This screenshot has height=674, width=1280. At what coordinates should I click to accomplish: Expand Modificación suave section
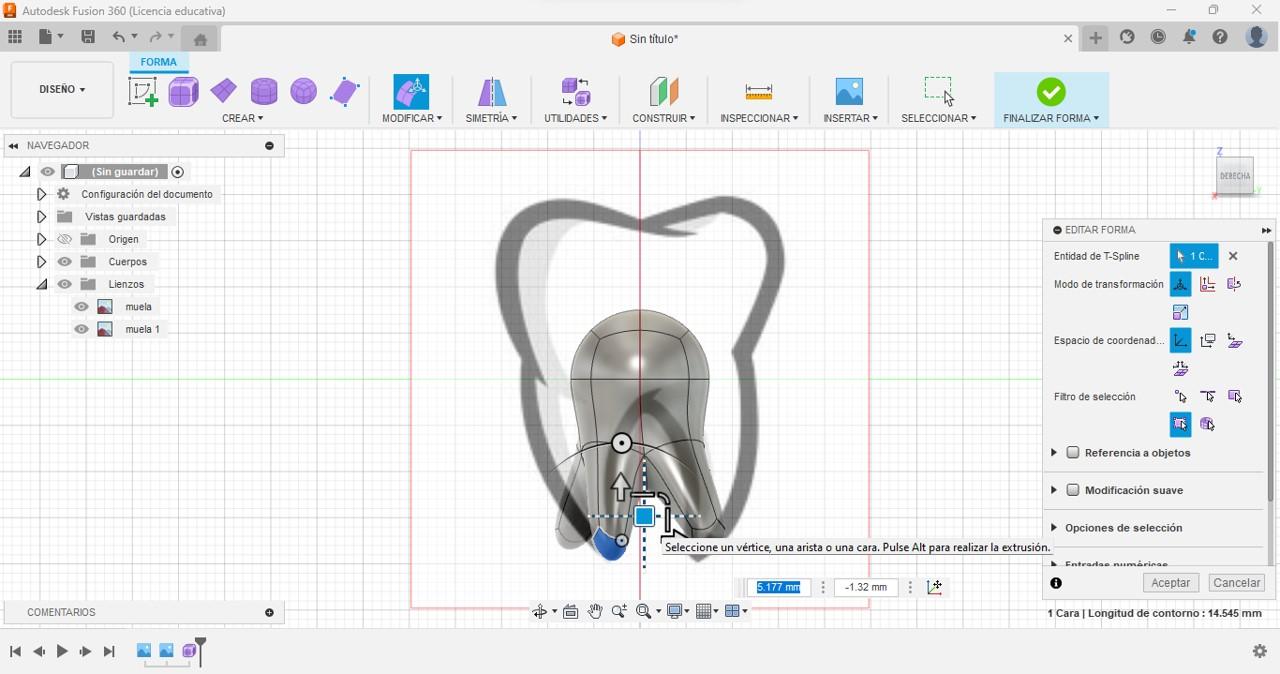coord(1054,490)
